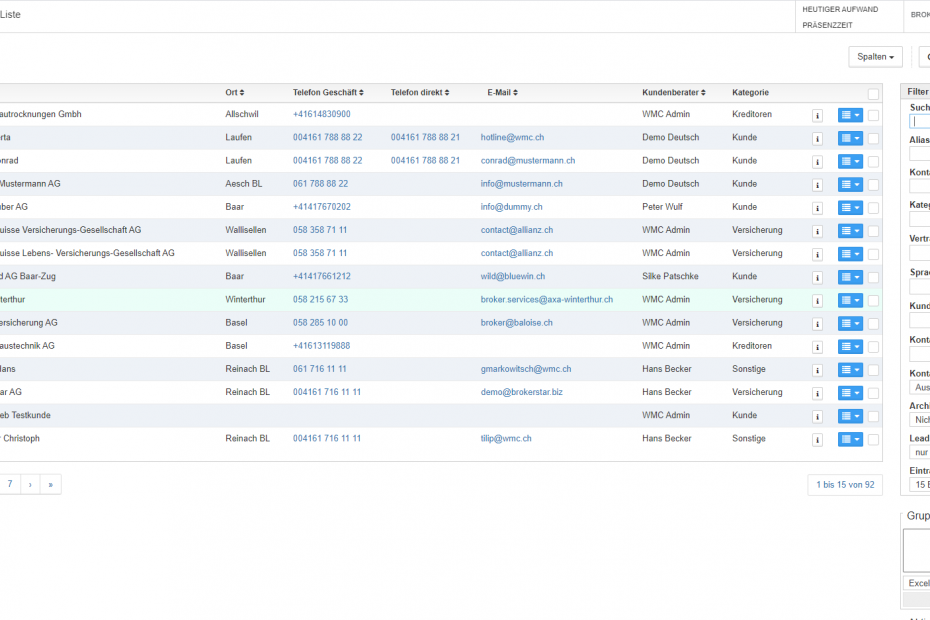Open info icon for +41613119888 row

817,347
